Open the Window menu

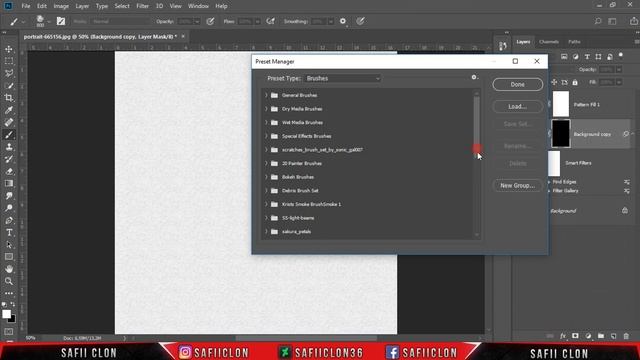click(198, 6)
